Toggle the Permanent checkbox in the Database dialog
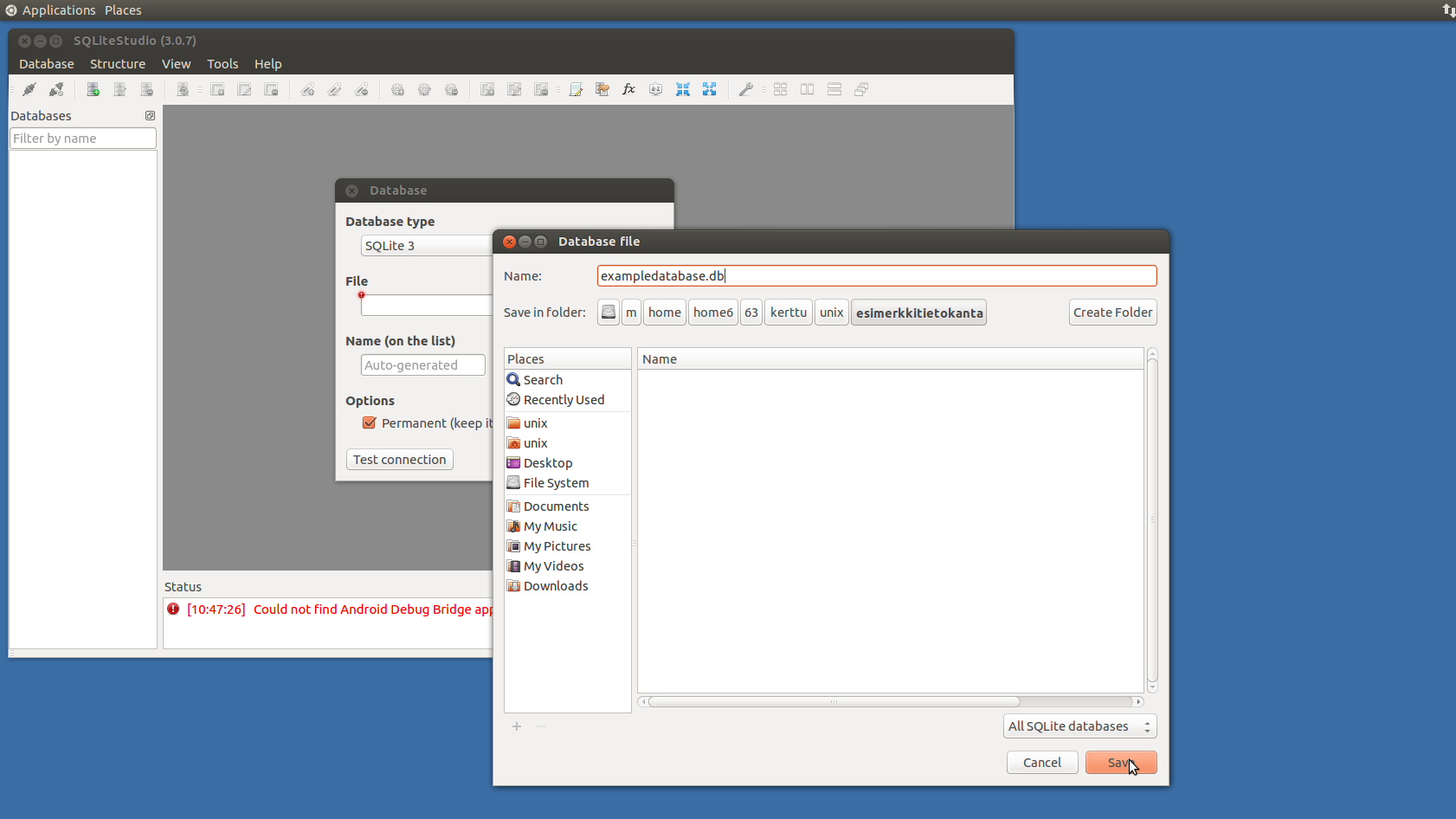Viewport: 1456px width, 819px height. (x=370, y=422)
